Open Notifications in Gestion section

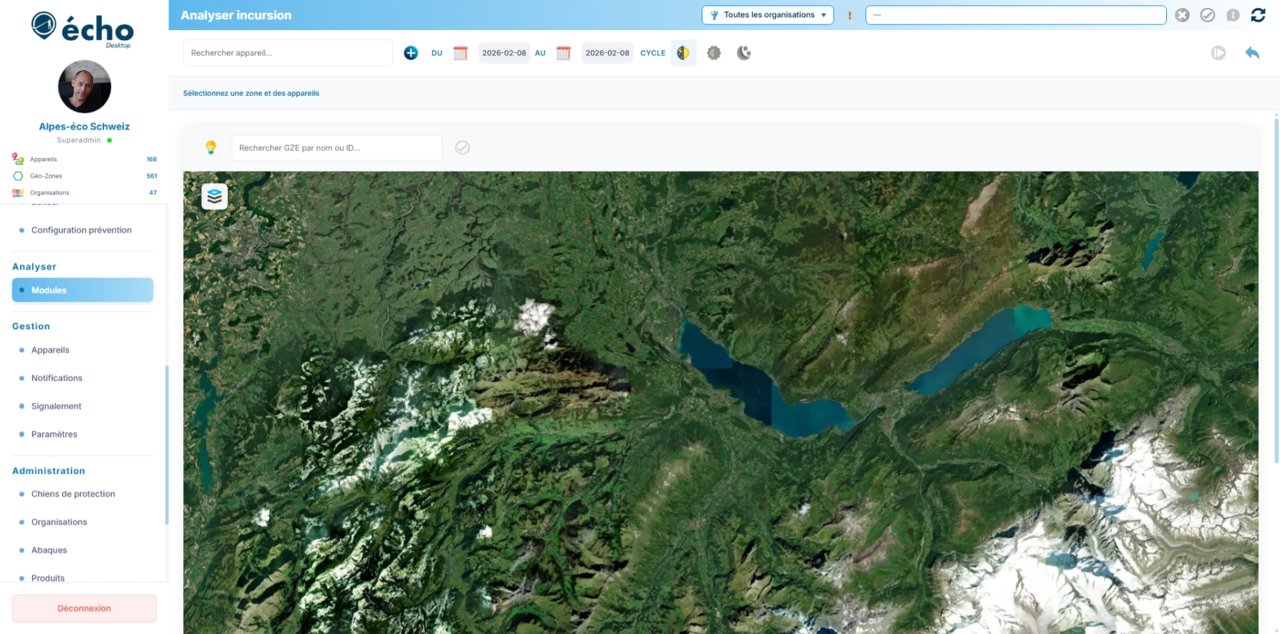57,378
